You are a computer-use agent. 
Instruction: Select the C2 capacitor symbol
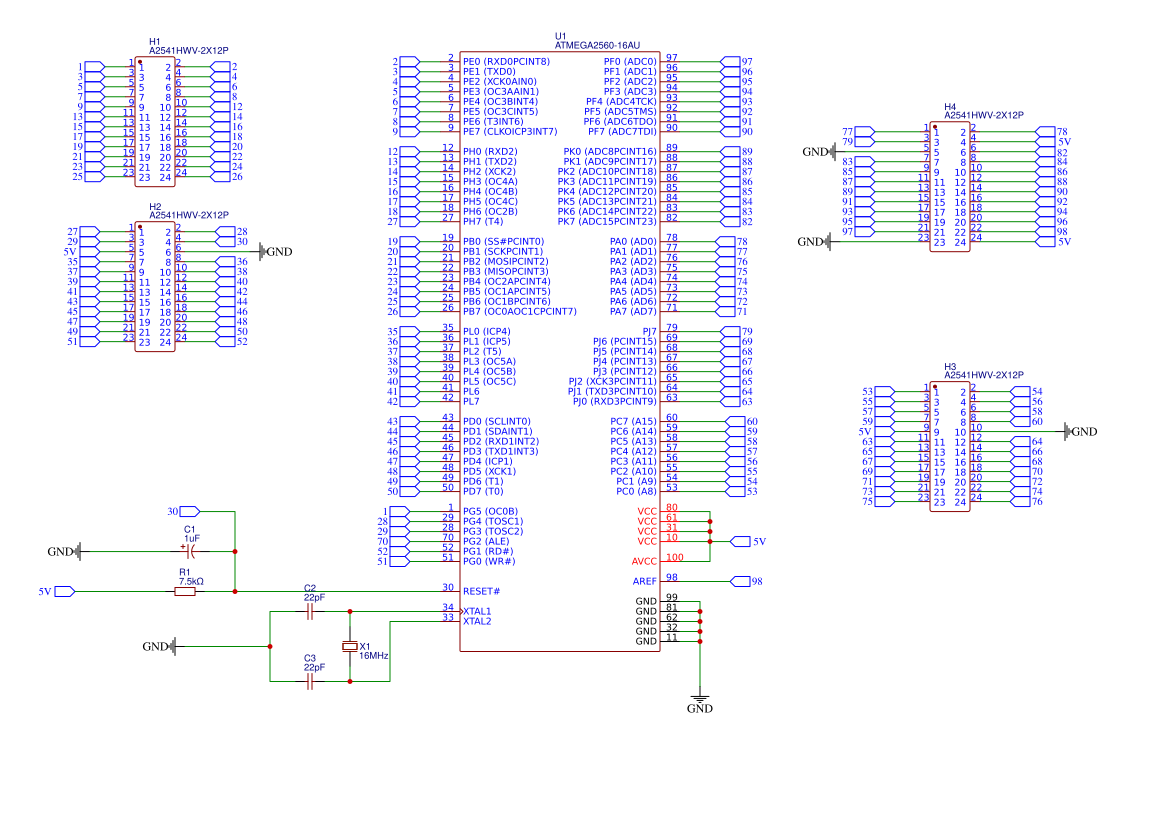[310, 611]
